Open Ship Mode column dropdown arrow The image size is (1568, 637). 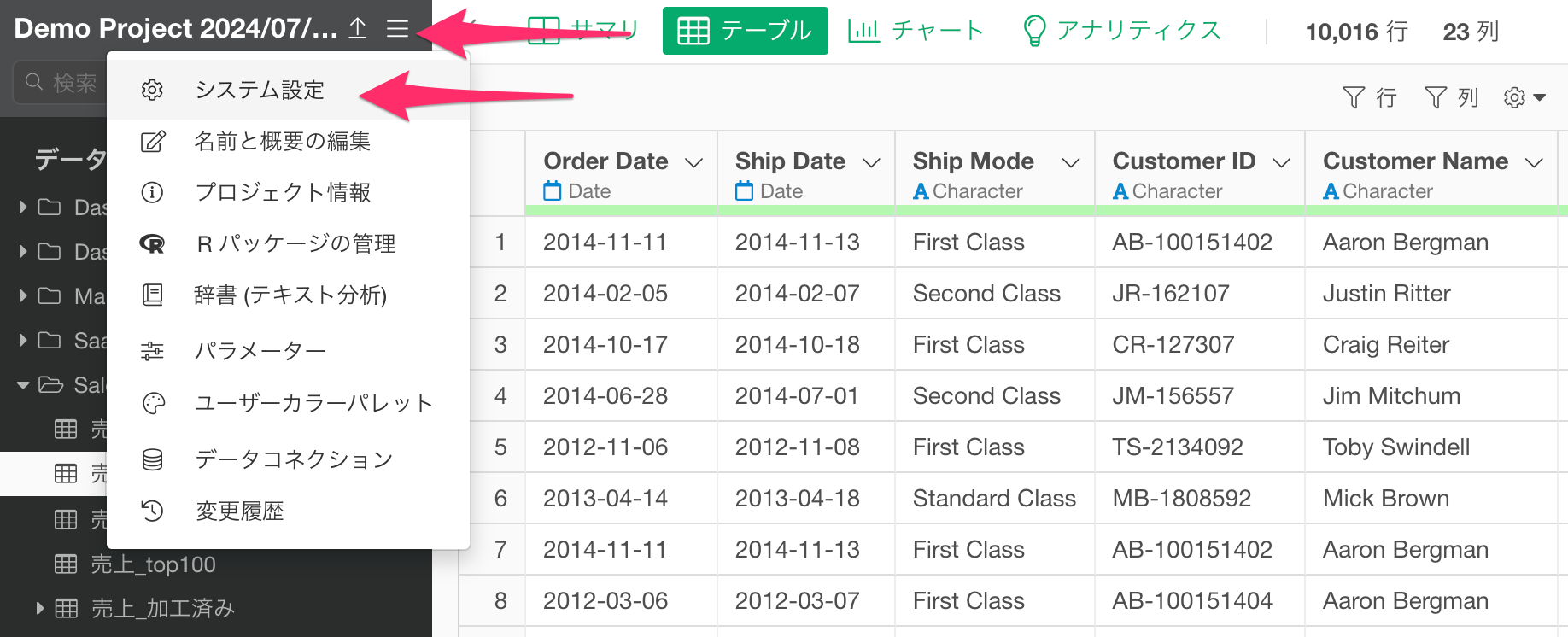(1070, 162)
